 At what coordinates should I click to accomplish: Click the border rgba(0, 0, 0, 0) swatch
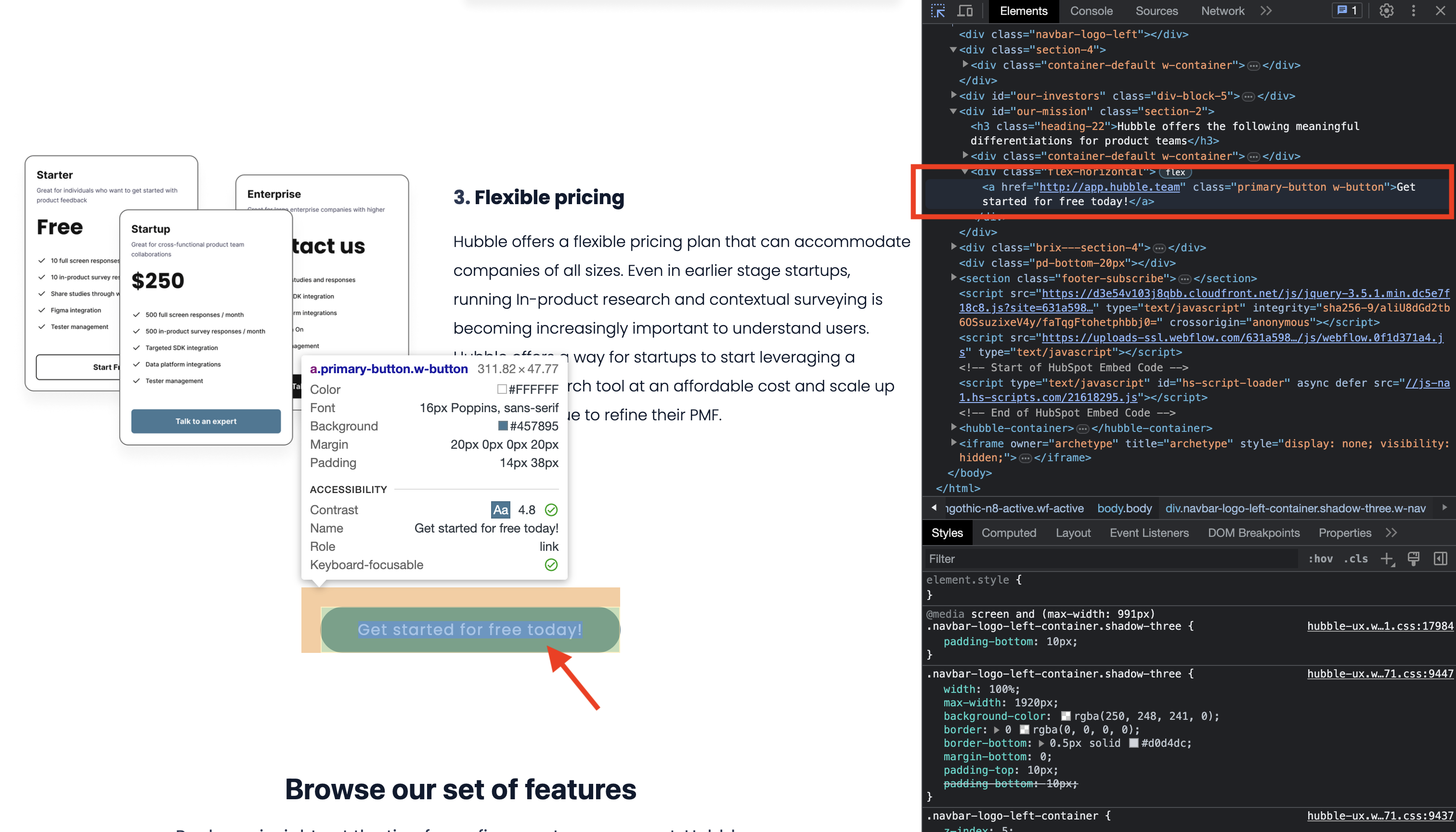pos(1025,730)
